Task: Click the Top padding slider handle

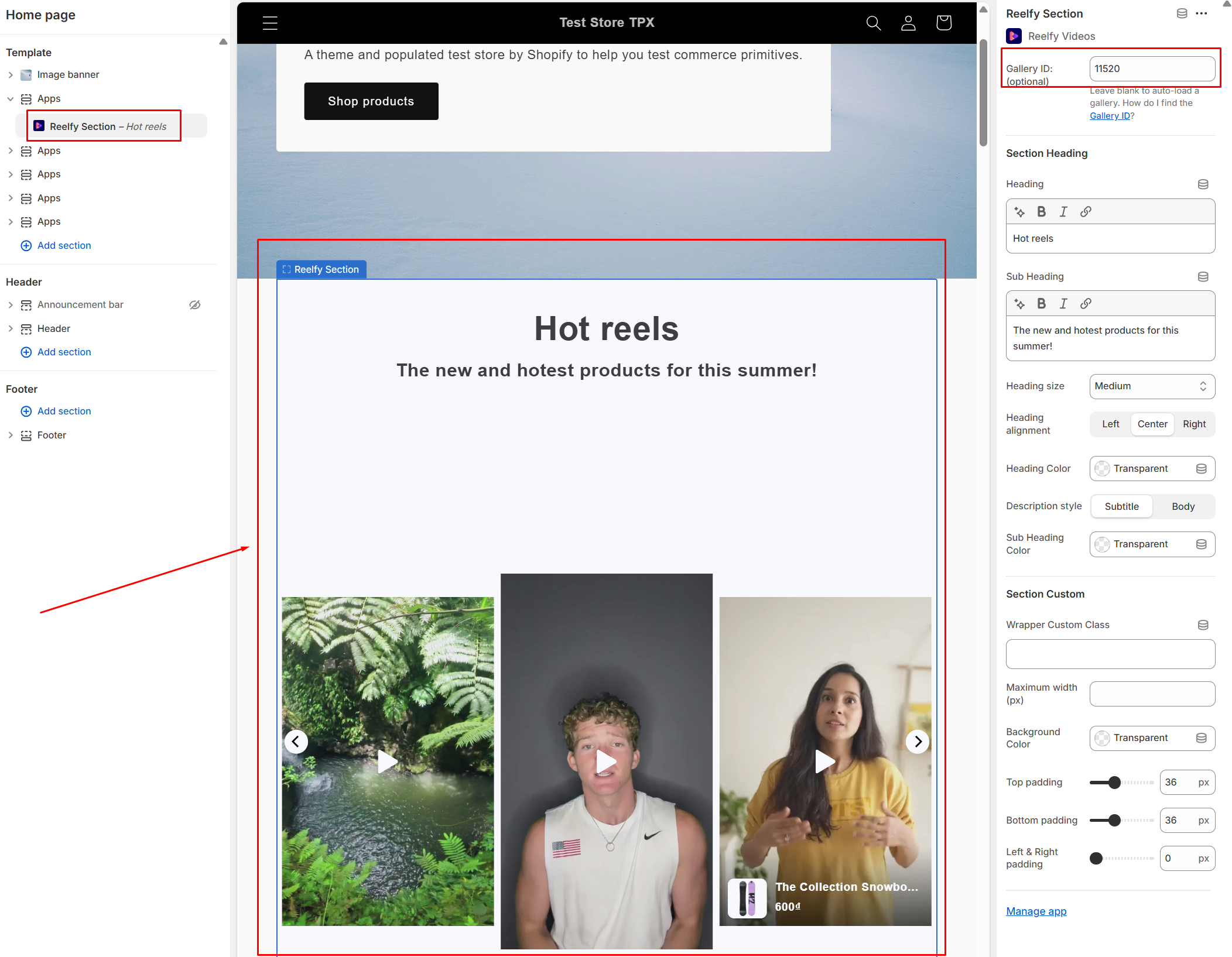Action: (1114, 783)
